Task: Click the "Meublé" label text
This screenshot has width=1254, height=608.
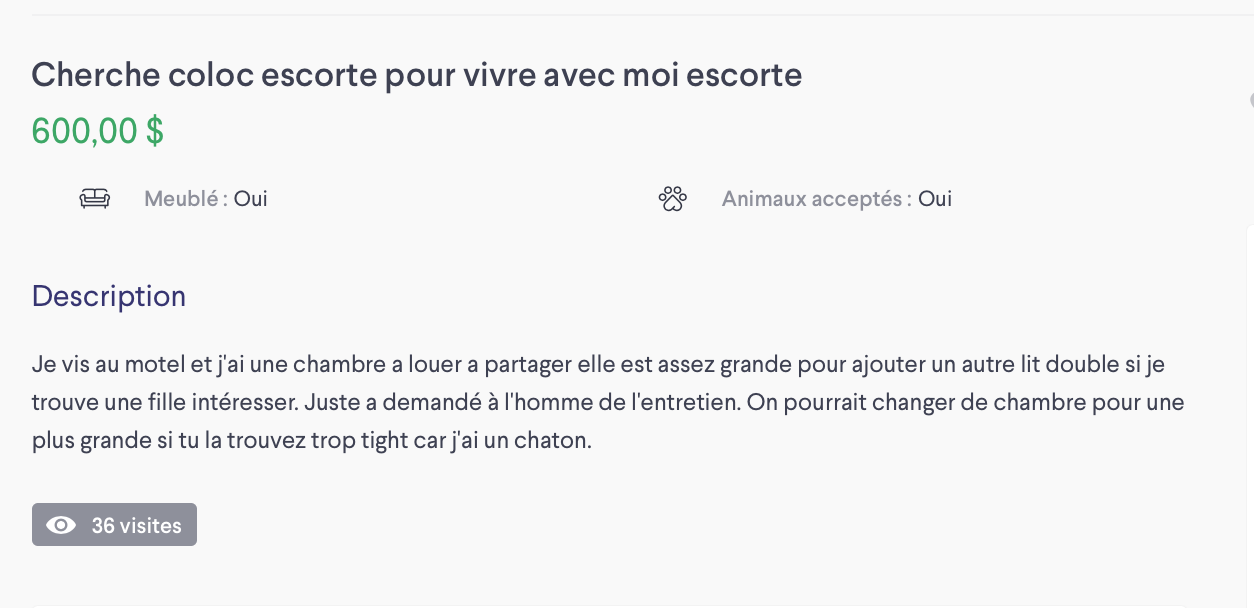Action: [x=181, y=199]
